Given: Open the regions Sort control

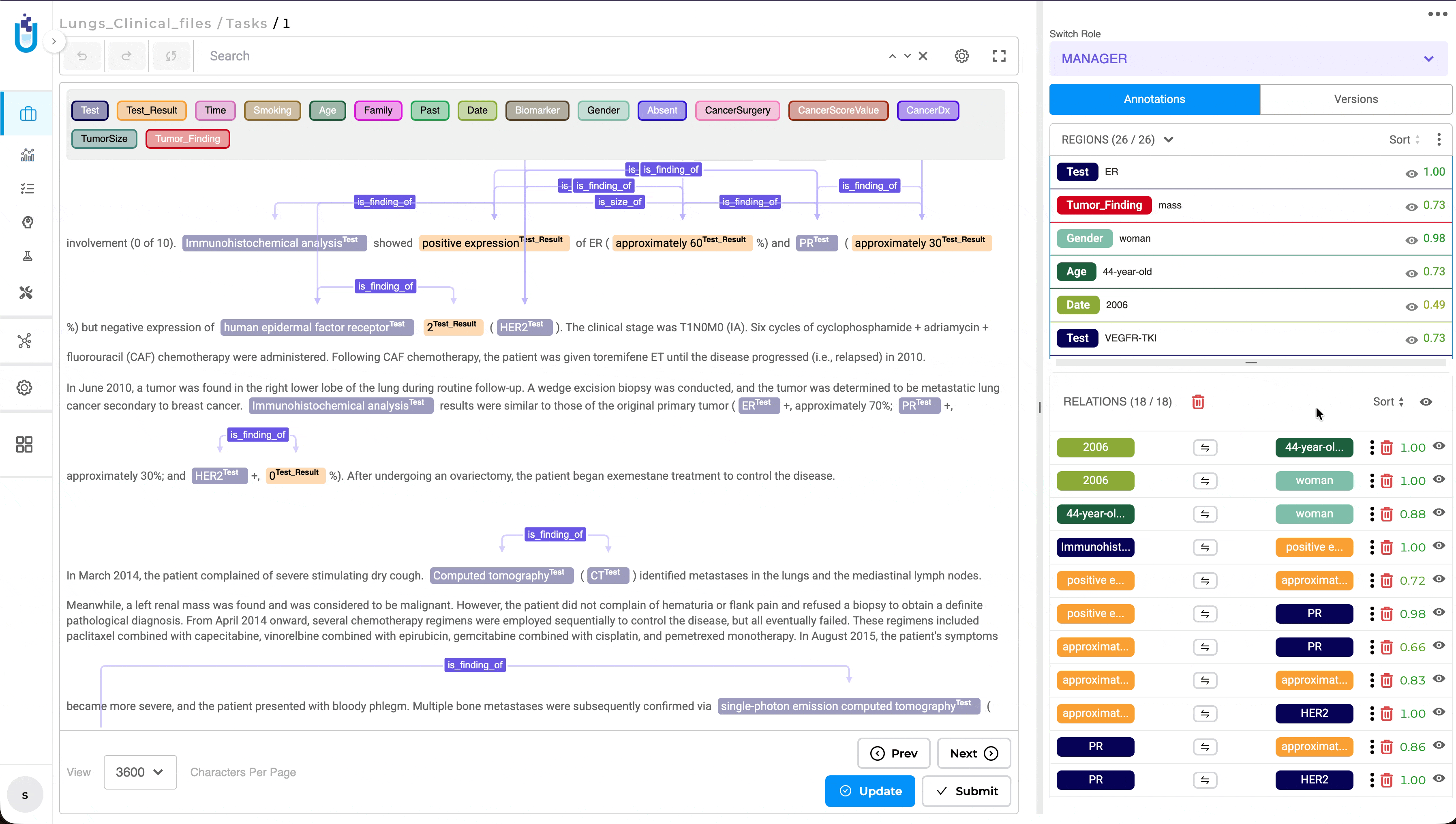Looking at the screenshot, I should [1405, 139].
